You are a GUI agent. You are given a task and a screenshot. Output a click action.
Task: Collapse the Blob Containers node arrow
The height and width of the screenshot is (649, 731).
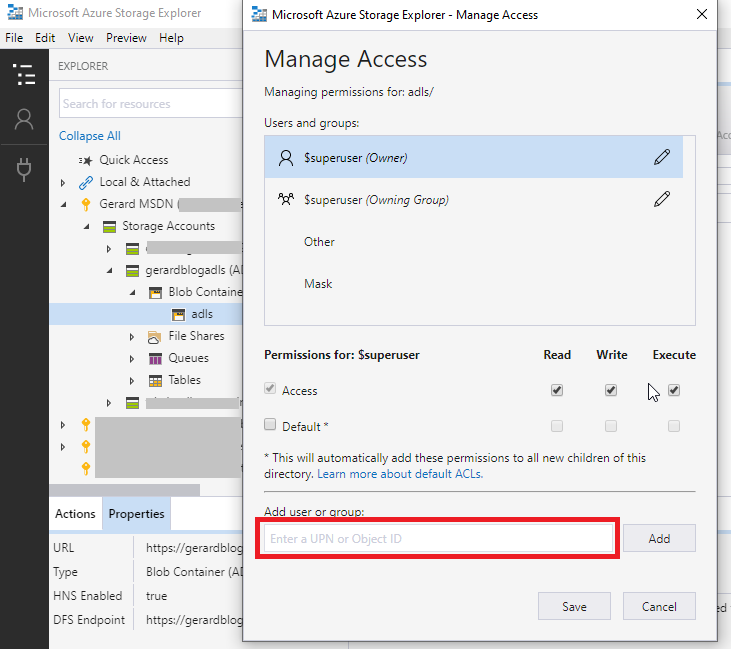coord(133,292)
